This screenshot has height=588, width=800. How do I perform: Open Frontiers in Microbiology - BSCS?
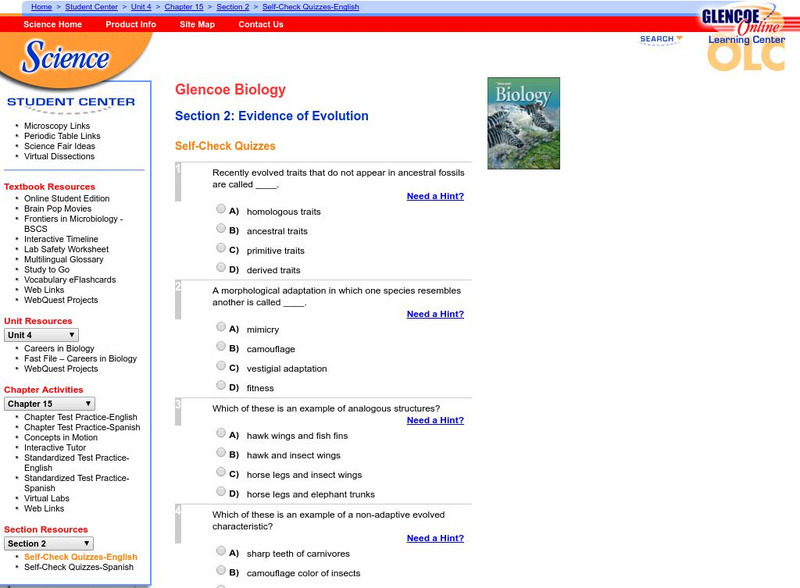coord(73,224)
